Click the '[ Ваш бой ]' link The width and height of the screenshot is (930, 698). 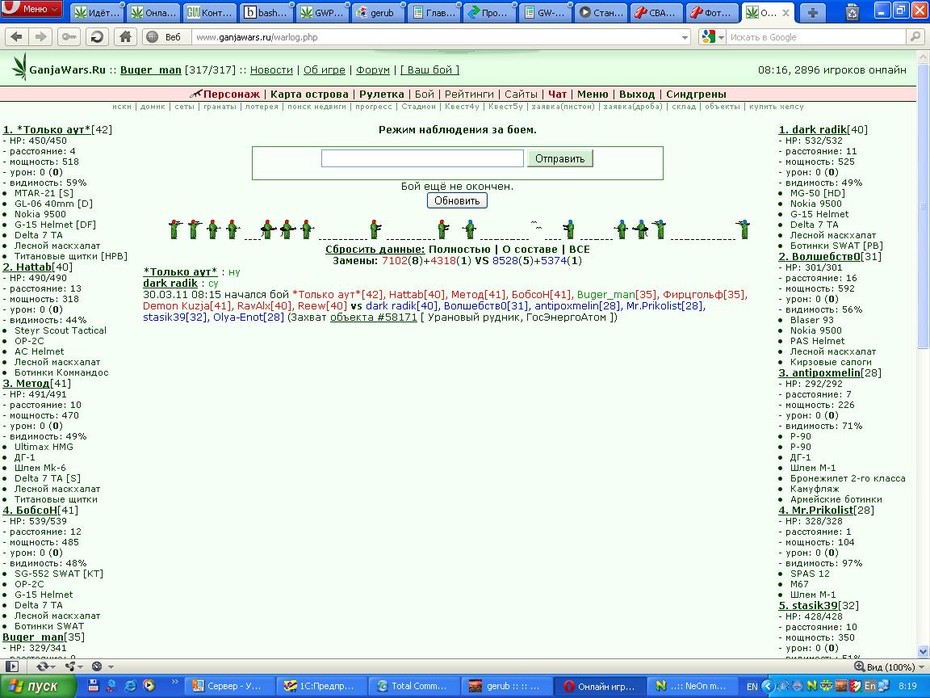(x=429, y=70)
